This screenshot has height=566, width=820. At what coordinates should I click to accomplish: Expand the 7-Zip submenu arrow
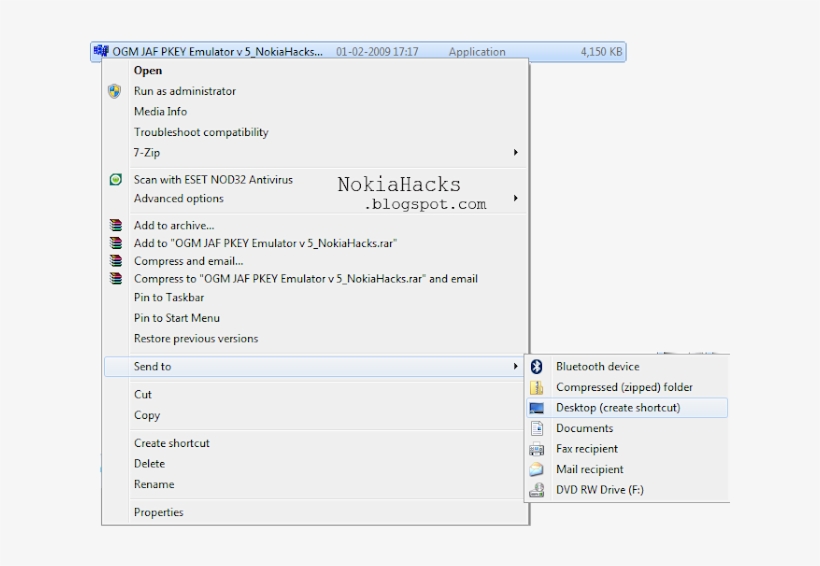pos(516,152)
